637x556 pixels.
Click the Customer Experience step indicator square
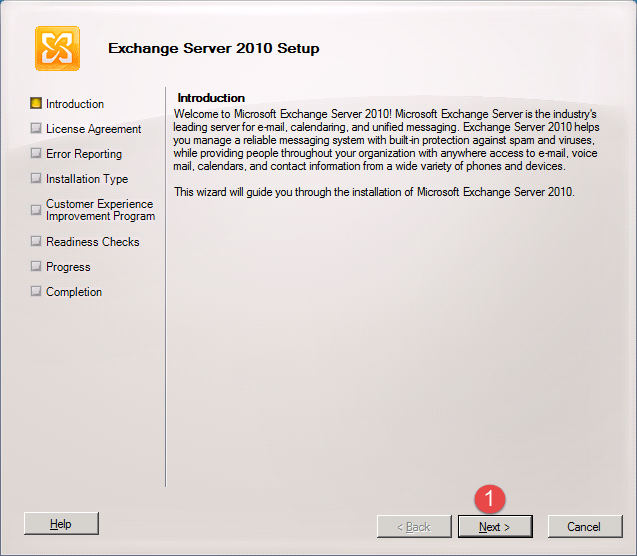pyautogui.click(x=36, y=210)
